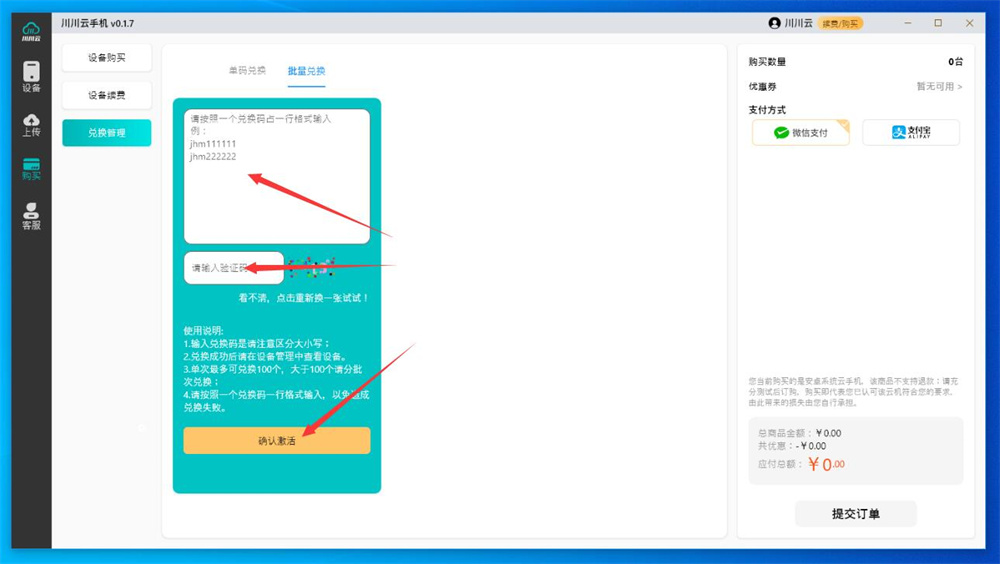Click the 续费/购买 badge in title bar
Screen dimensions: 1000x564
pyautogui.click(x=840, y=23)
